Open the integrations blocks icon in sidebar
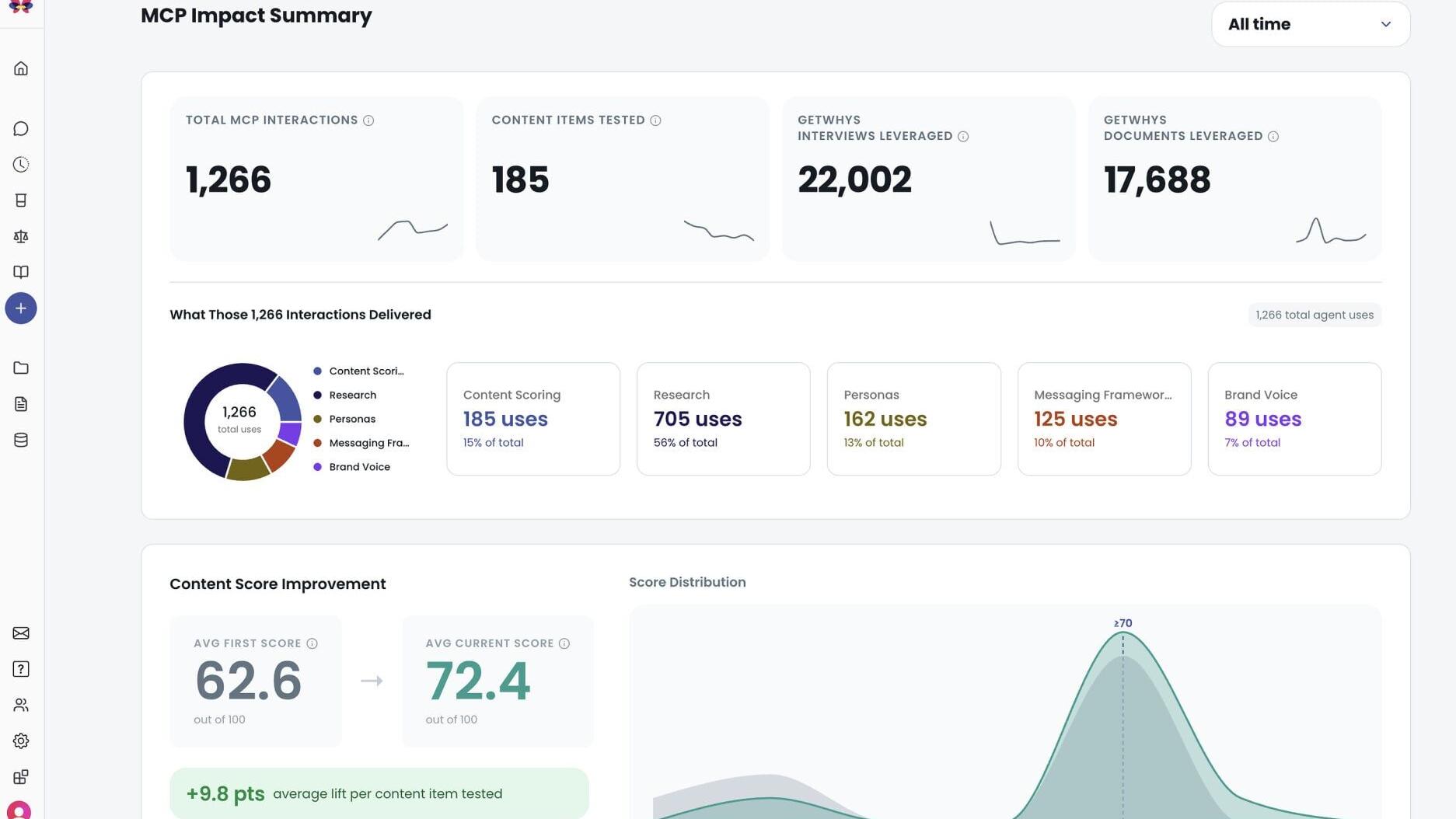This screenshot has width=1456, height=819. 21,777
